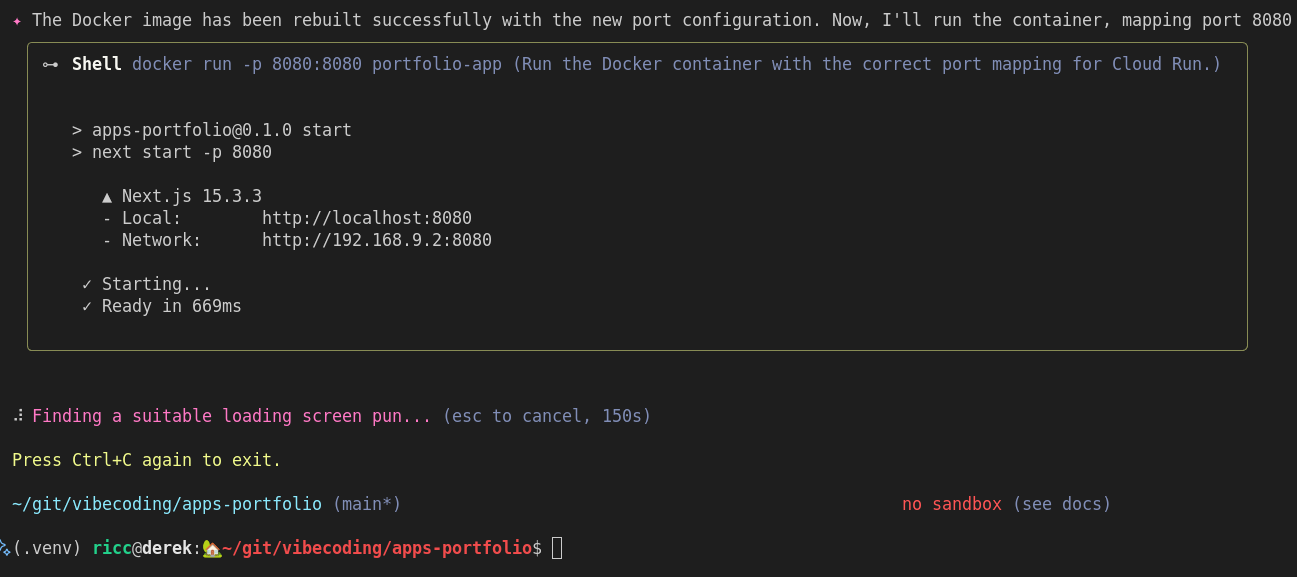
Task: Open the Local URL http://localhost:8080
Action: coord(366,219)
